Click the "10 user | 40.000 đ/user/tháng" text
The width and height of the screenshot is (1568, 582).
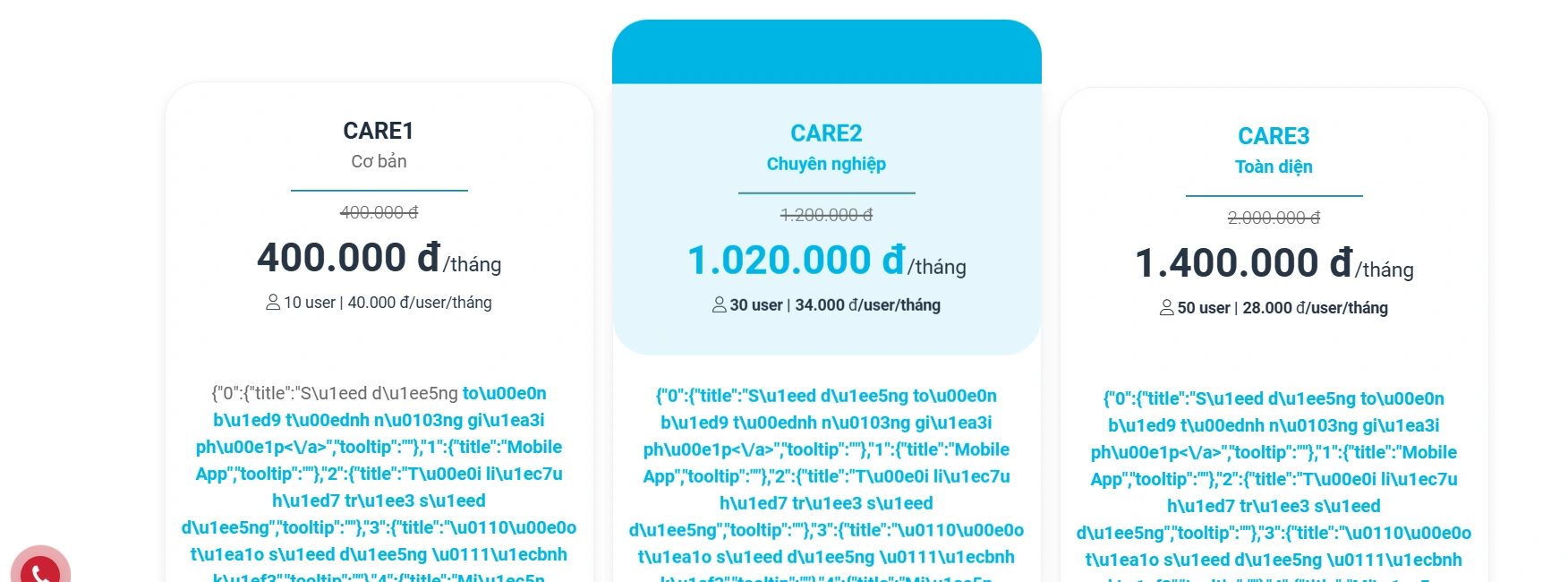(x=388, y=303)
